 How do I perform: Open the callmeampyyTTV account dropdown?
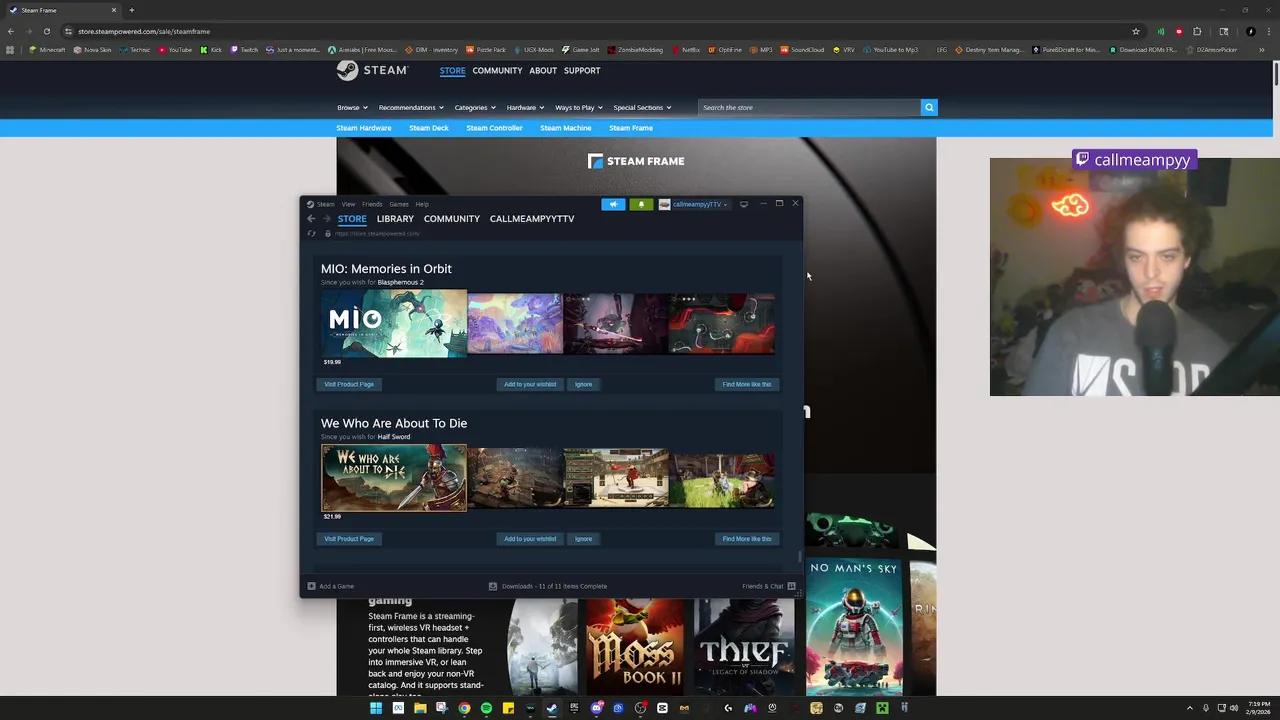click(x=693, y=204)
